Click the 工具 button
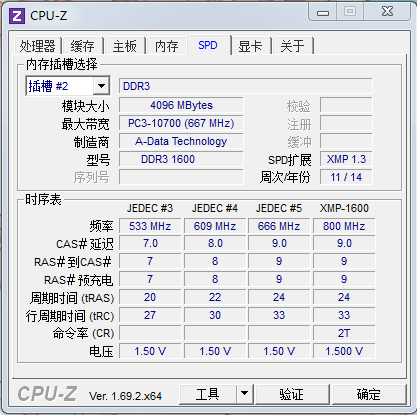The image size is (417, 415). [208, 394]
